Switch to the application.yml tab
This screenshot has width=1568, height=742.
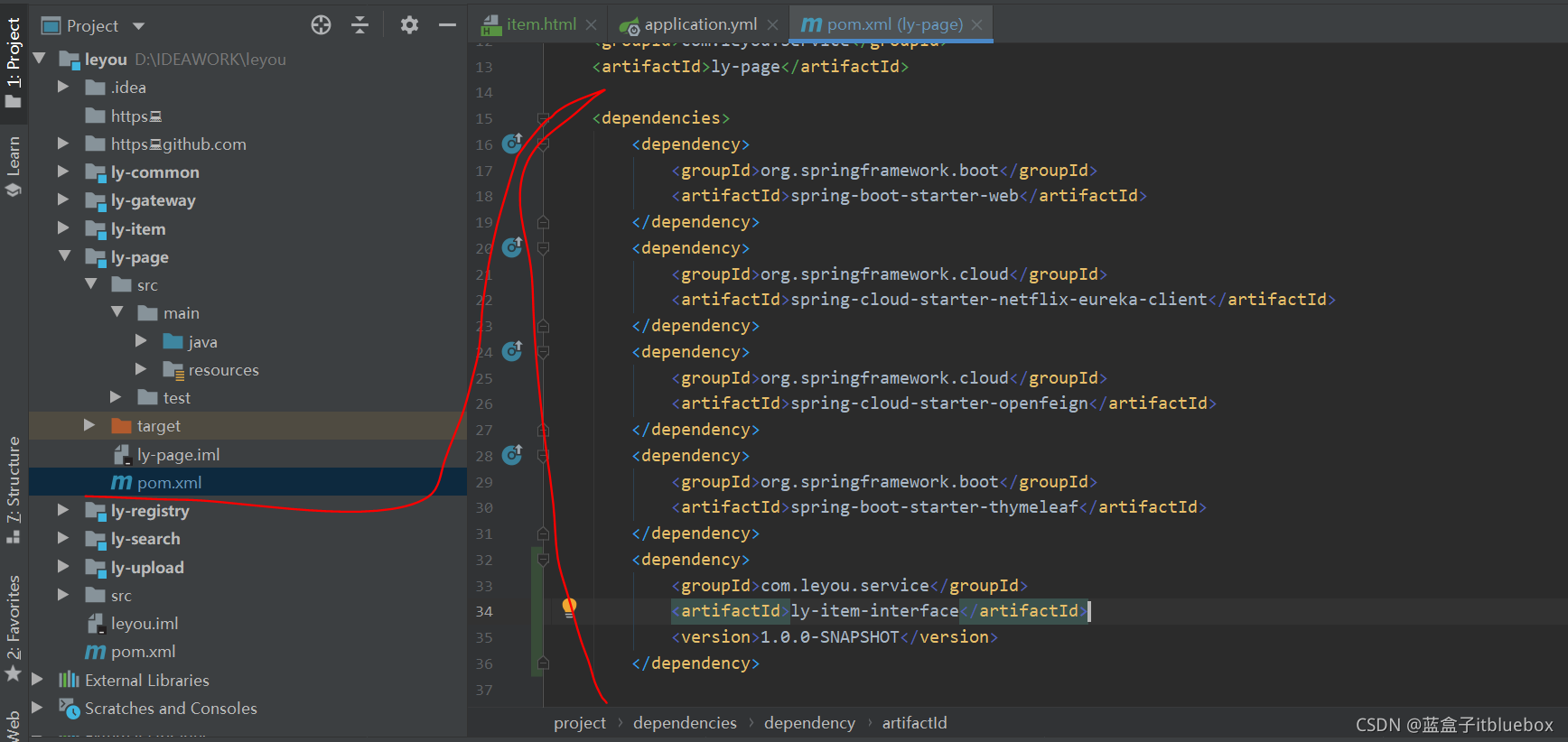pos(700,24)
